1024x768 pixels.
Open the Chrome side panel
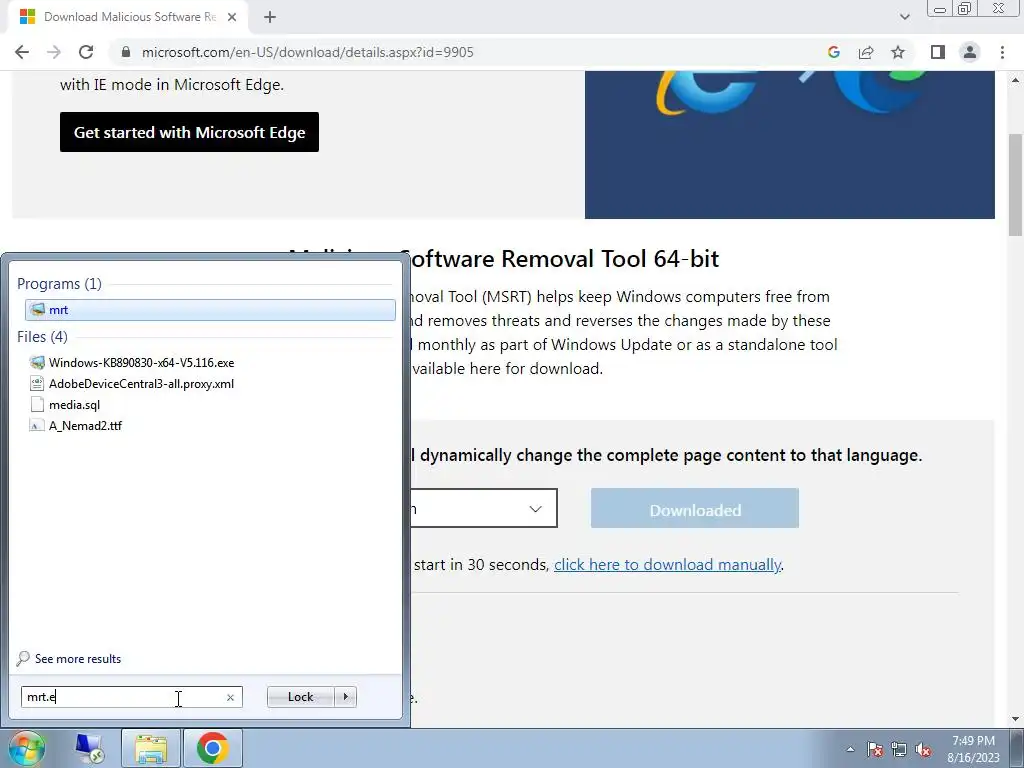pyautogui.click(x=938, y=52)
